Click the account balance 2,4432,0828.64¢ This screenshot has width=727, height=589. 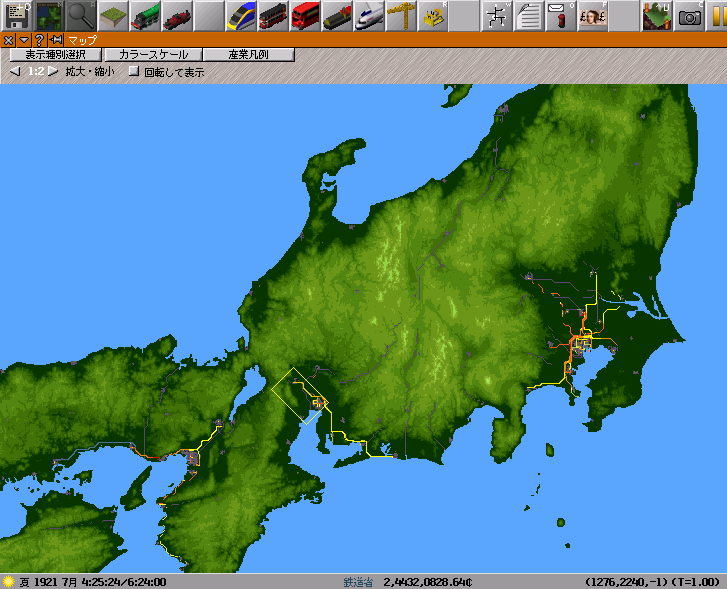[427, 582]
